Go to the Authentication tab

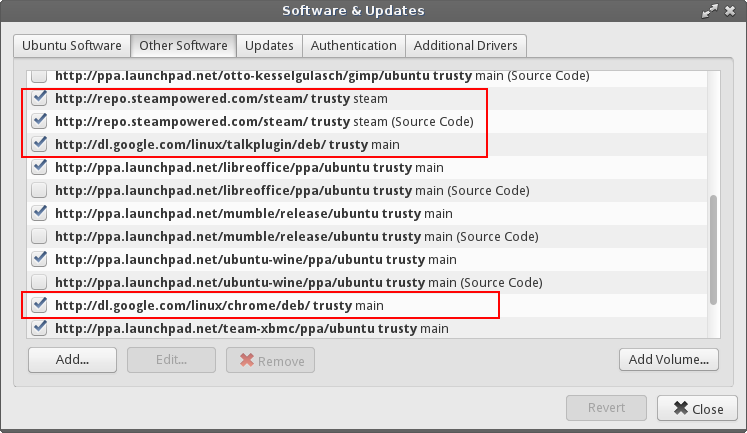pos(353,46)
